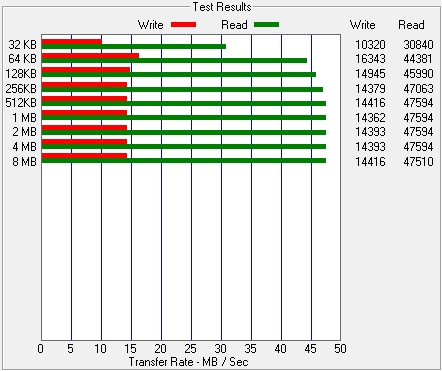Click the read value 47063
Viewport: 442px width, 371px height.
(x=418, y=88)
